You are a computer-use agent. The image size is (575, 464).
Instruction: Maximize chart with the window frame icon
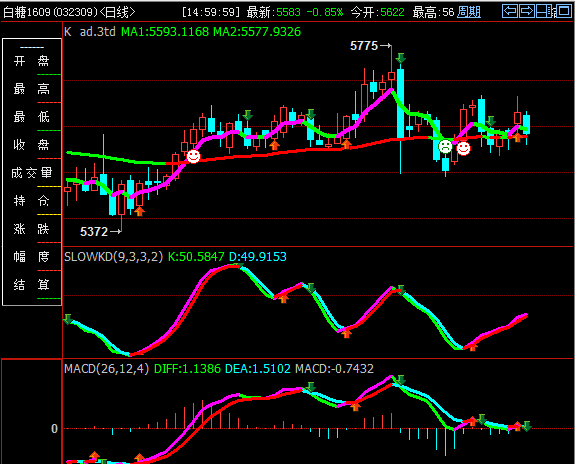click(564, 11)
